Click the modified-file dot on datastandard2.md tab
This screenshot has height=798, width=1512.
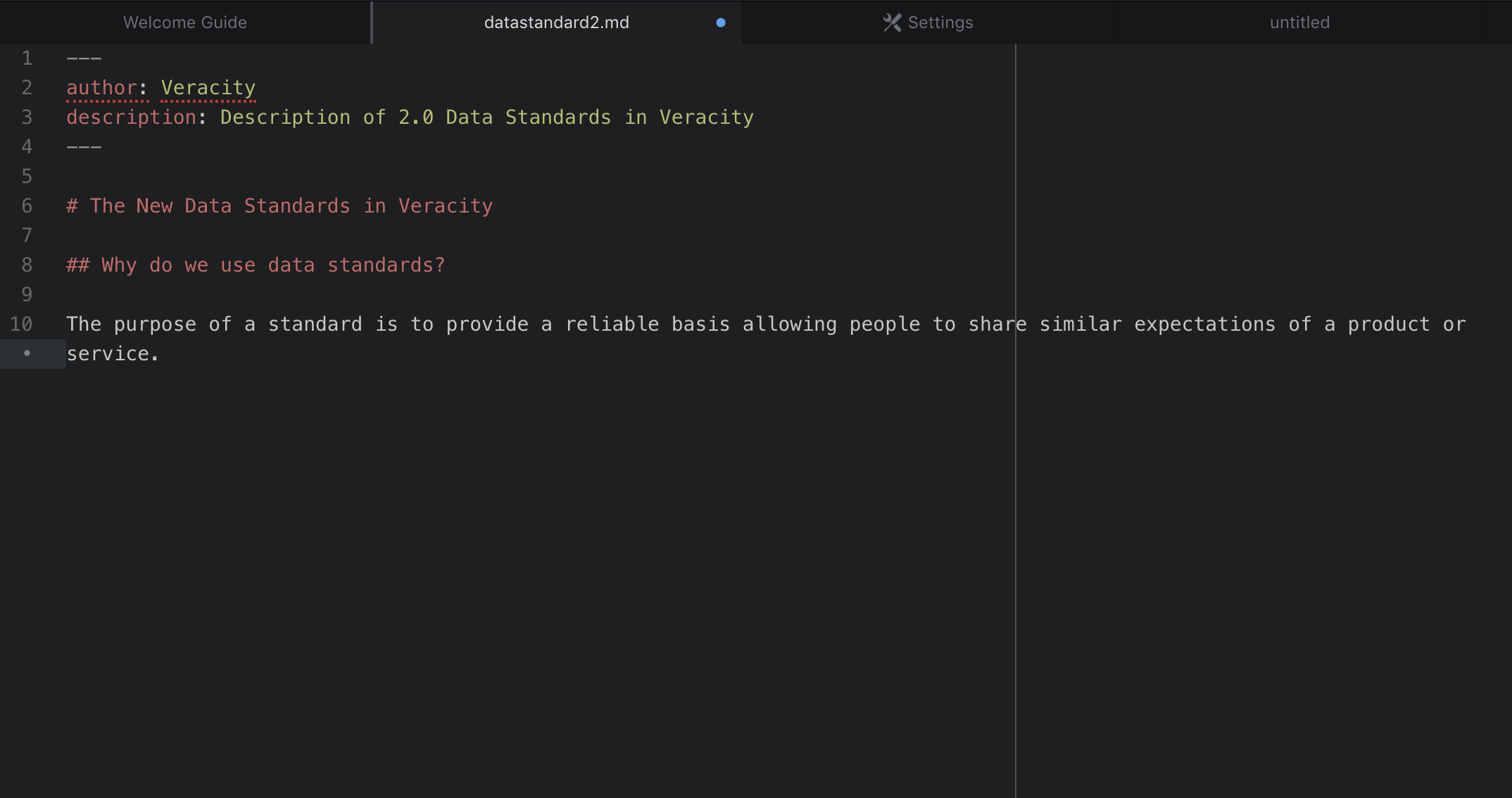point(721,23)
